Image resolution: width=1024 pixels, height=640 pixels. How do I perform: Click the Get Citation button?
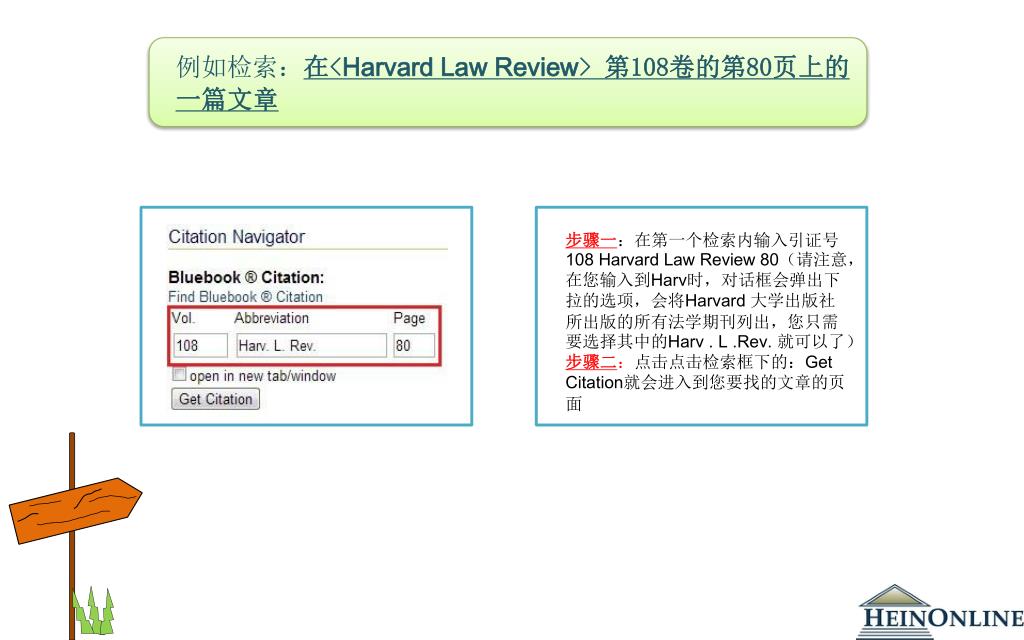pyautogui.click(x=216, y=399)
